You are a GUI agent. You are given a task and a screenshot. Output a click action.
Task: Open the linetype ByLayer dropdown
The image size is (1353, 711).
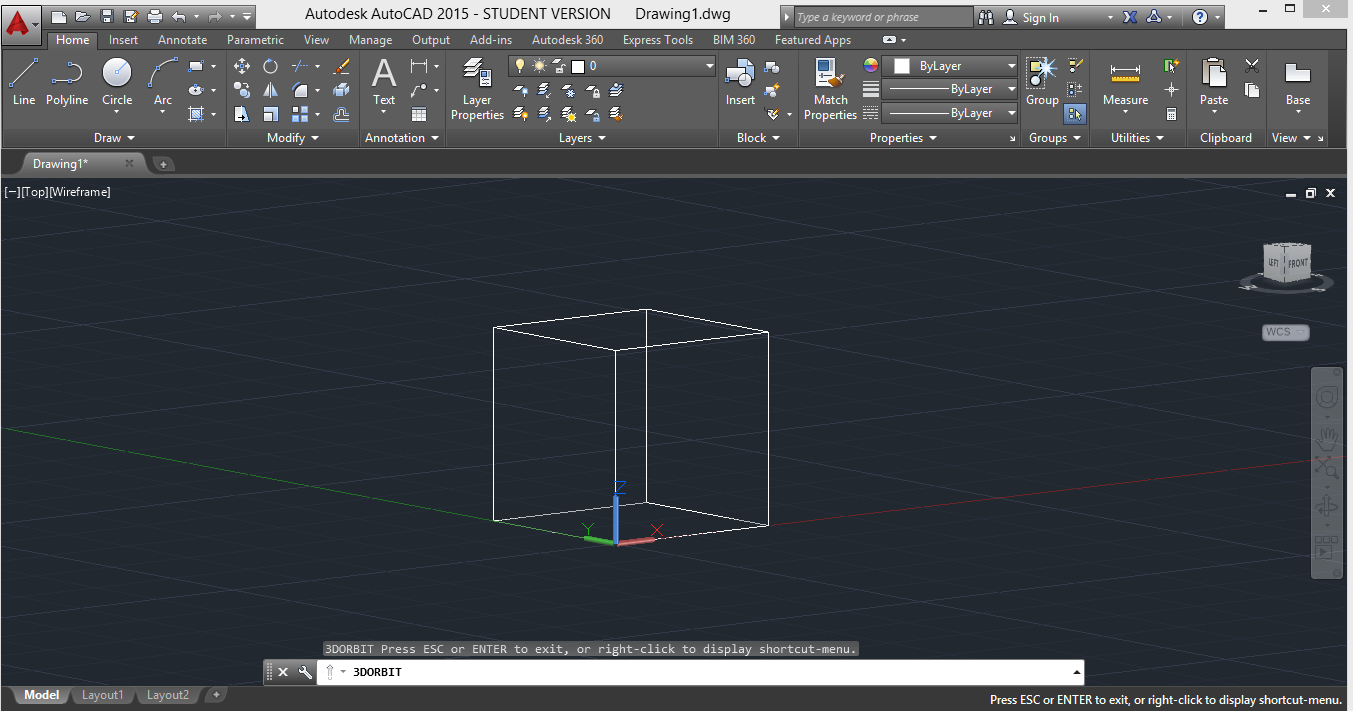[x=949, y=113]
